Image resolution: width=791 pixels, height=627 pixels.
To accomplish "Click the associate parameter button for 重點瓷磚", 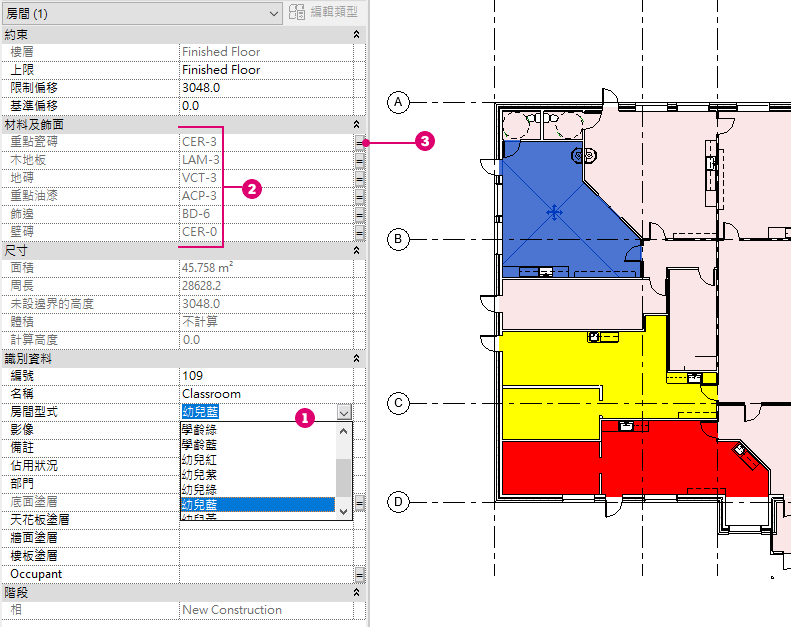I will tap(359, 142).
